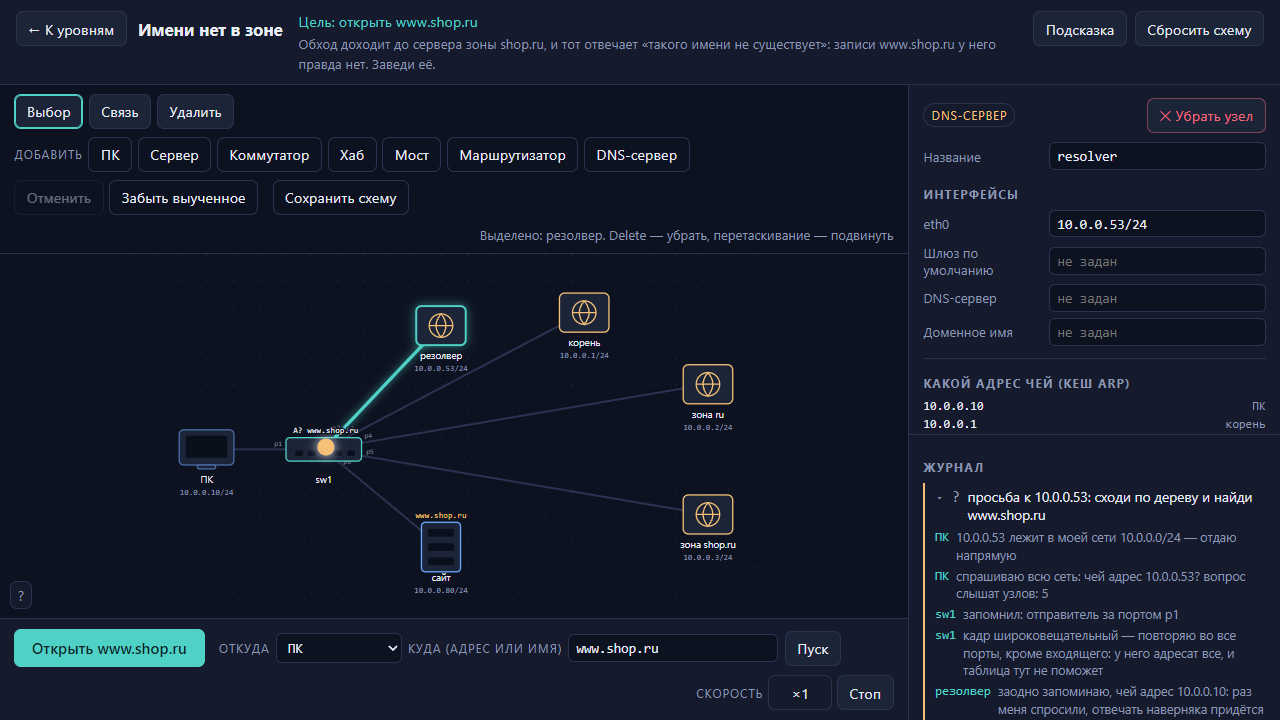Screen dimensions: 1280x720
Task: Click the Пуск start button
Action: click(x=813, y=648)
